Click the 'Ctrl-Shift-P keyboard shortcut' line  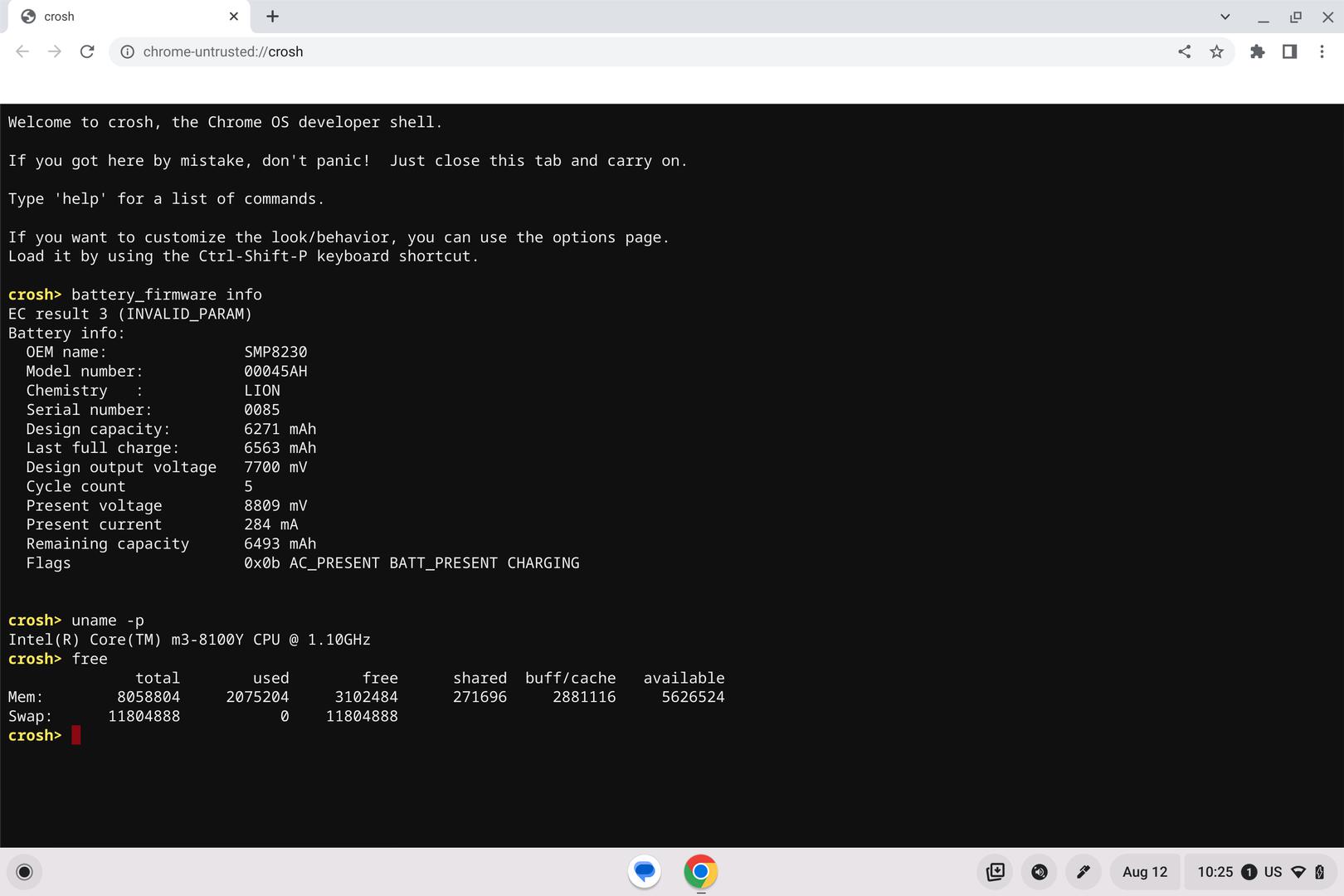(x=243, y=256)
